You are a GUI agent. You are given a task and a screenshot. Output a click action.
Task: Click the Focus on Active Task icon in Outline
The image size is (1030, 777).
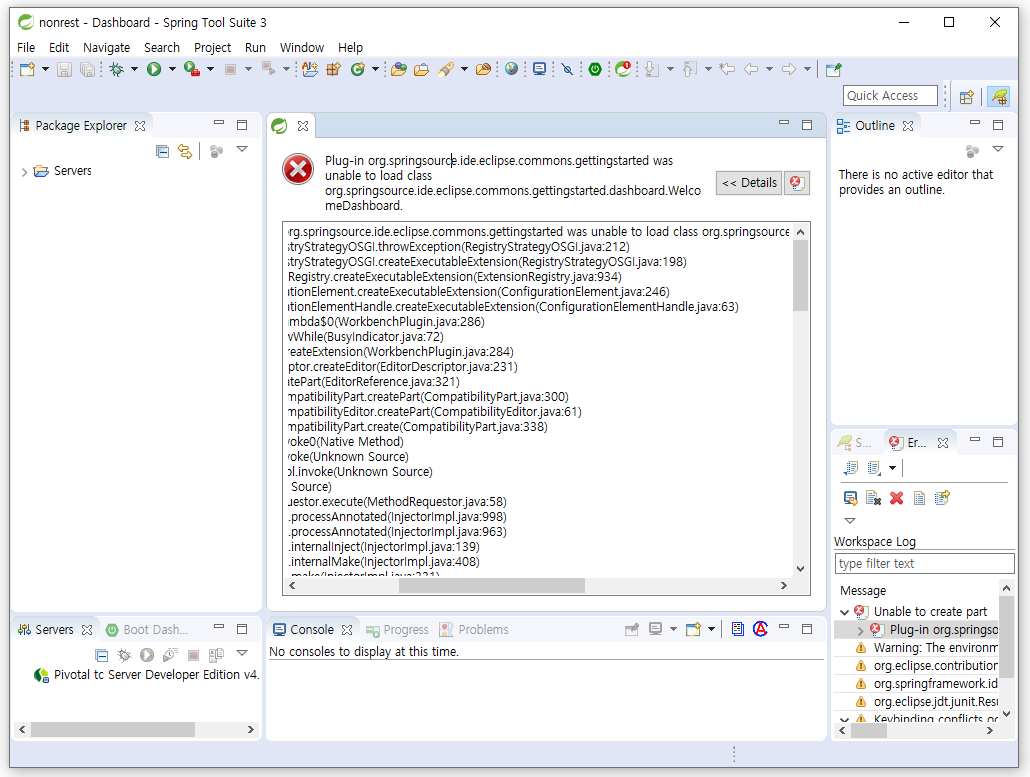point(973,151)
